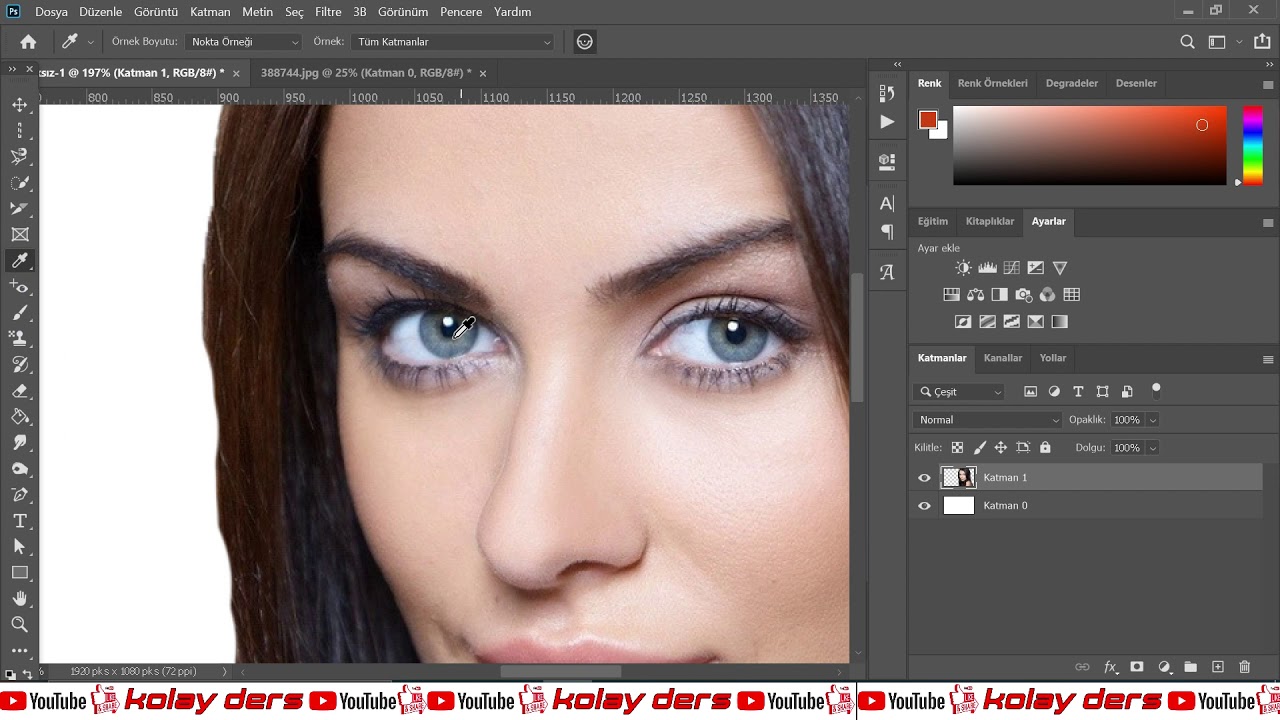
Task: Open Örnek Boyutu Nokta Örneği dropdown
Action: pyautogui.click(x=244, y=42)
